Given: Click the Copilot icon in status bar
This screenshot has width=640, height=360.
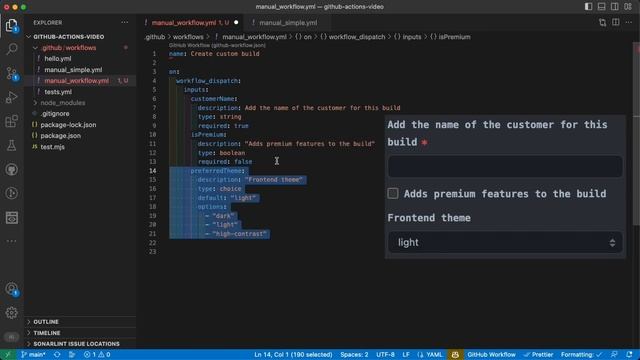Looking at the screenshot, I should (455, 354).
